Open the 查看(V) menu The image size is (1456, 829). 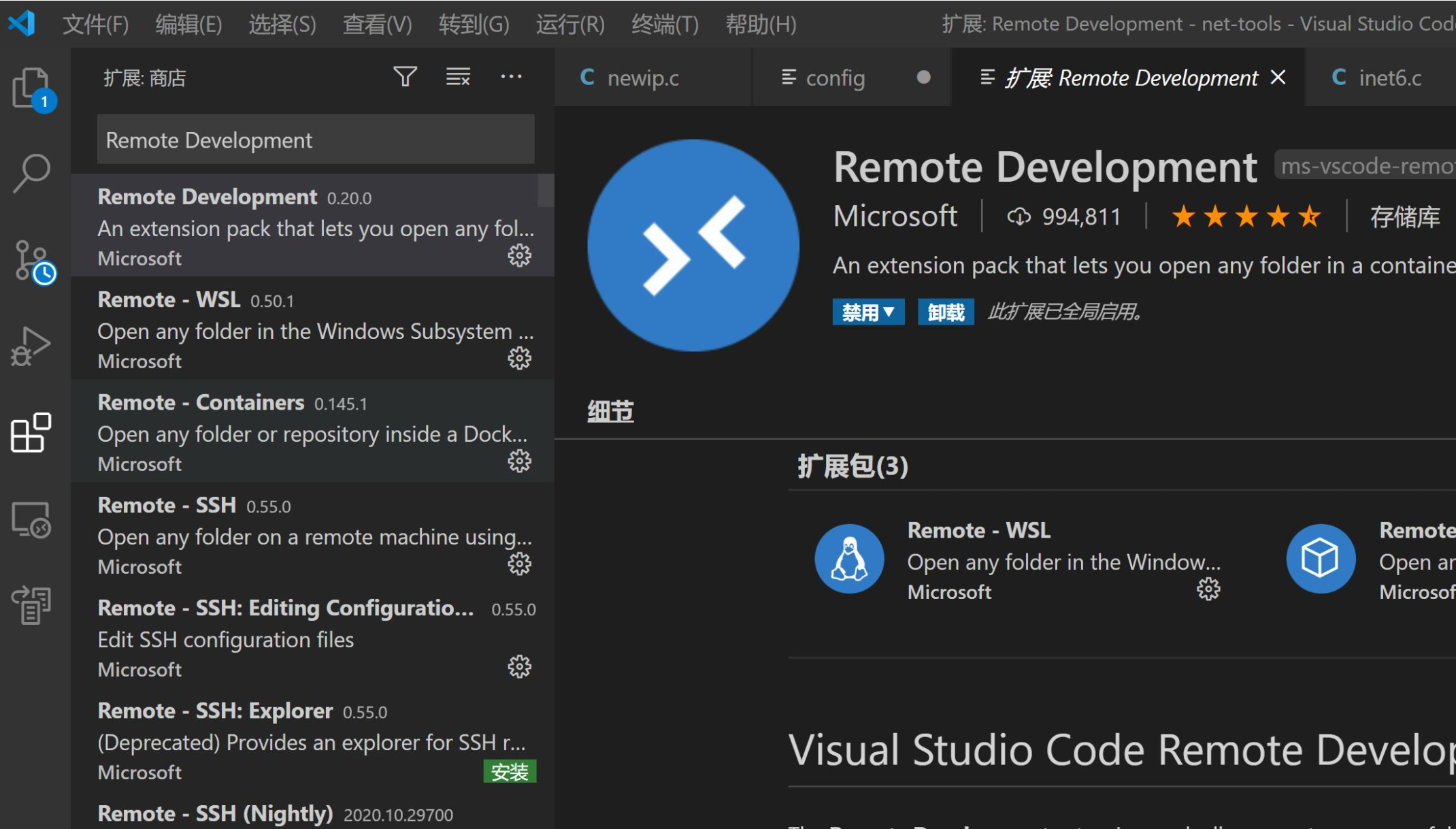pyautogui.click(x=378, y=25)
